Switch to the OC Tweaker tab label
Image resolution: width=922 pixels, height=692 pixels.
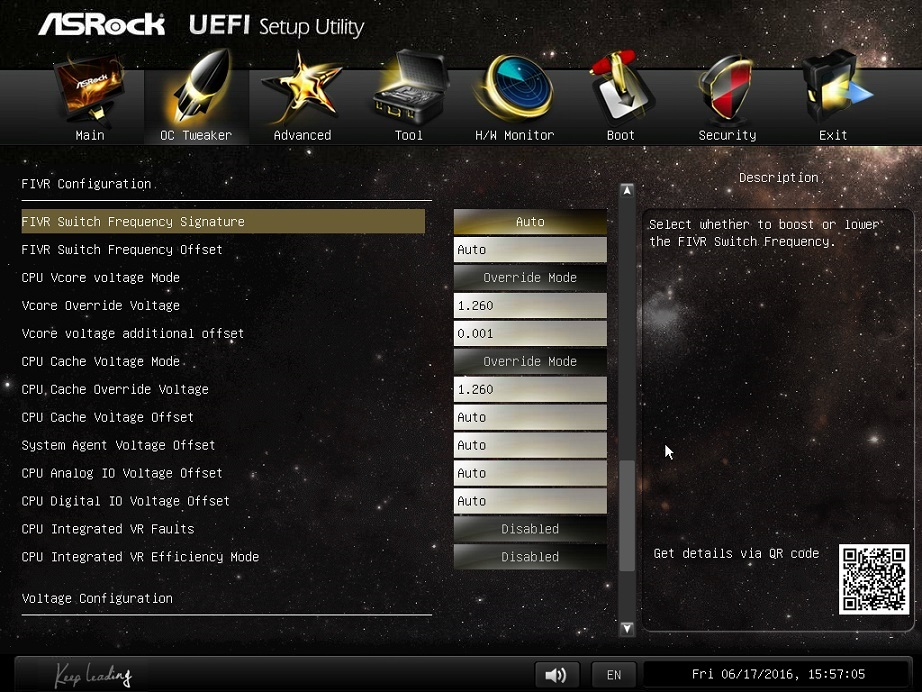click(x=196, y=135)
